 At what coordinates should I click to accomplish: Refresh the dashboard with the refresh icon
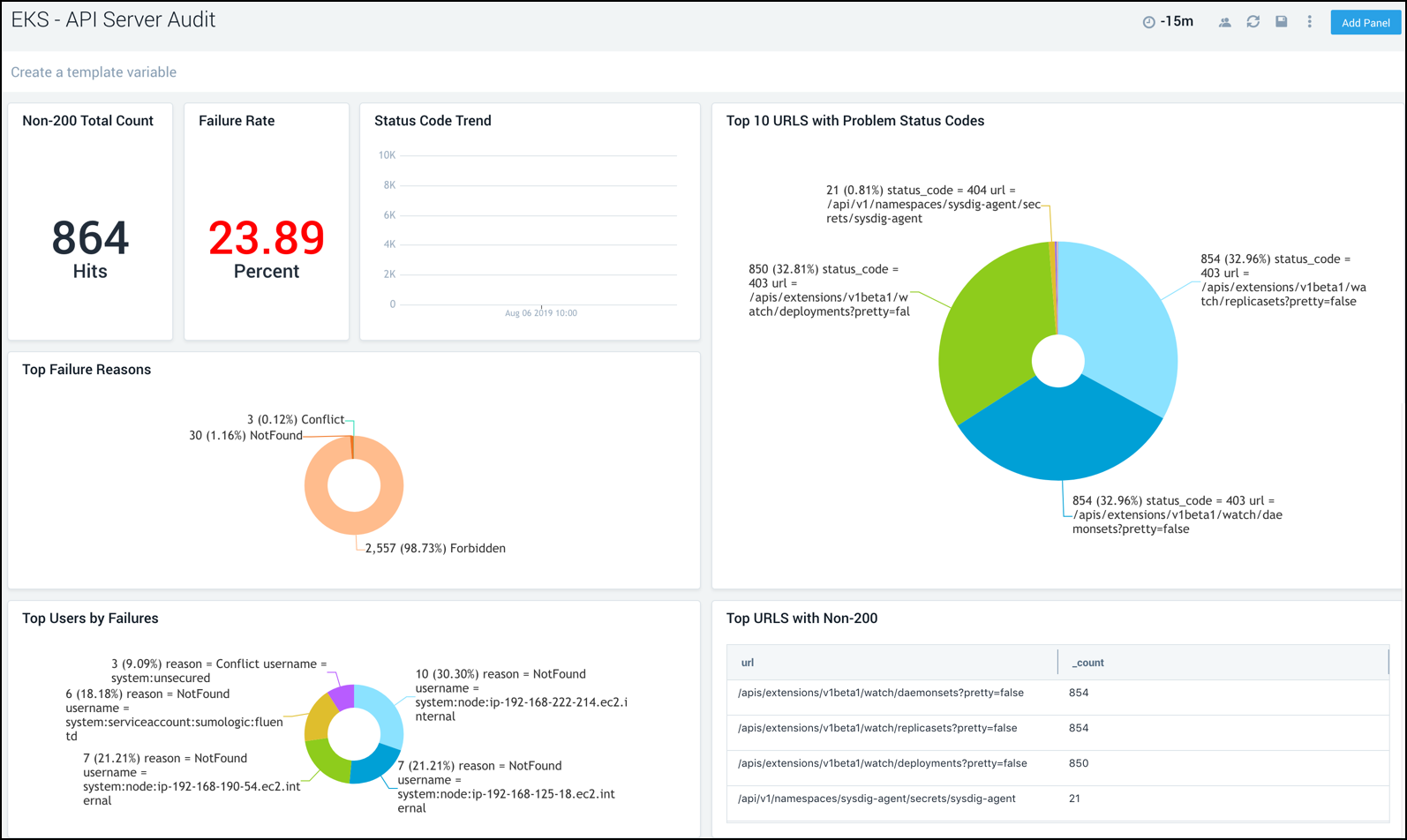pyautogui.click(x=1253, y=22)
